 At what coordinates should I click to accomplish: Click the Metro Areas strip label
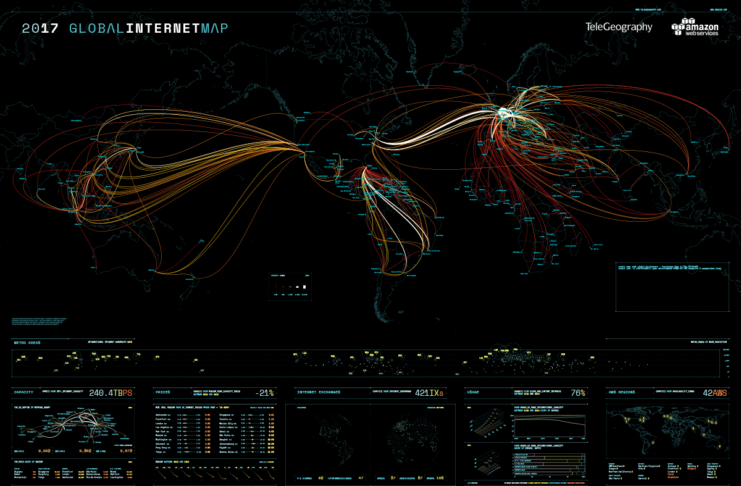click(25, 342)
